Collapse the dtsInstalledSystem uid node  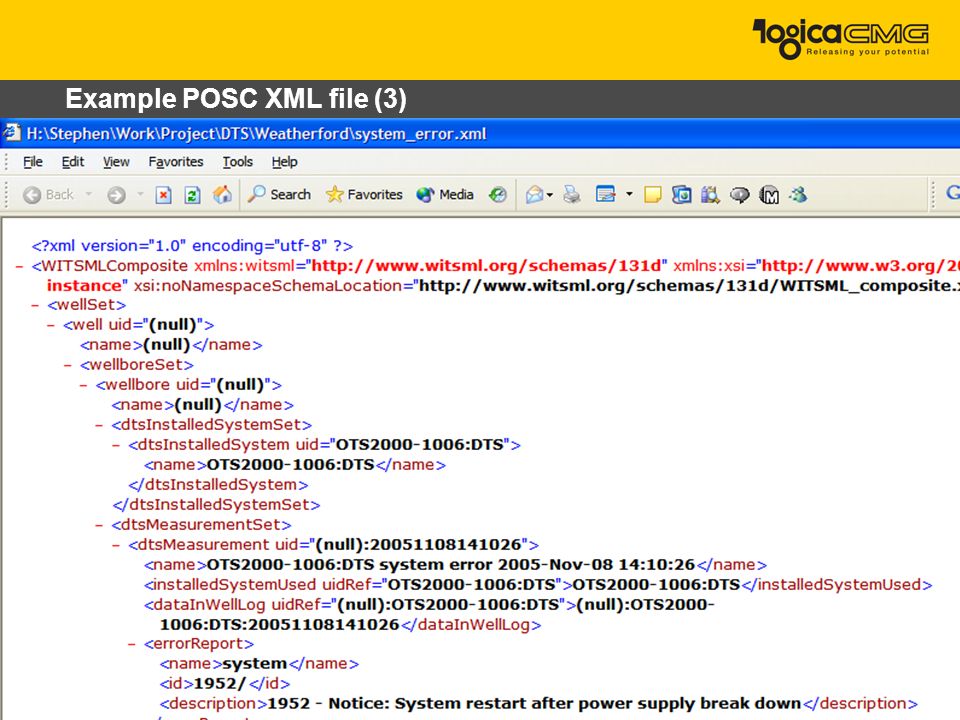(x=116, y=445)
